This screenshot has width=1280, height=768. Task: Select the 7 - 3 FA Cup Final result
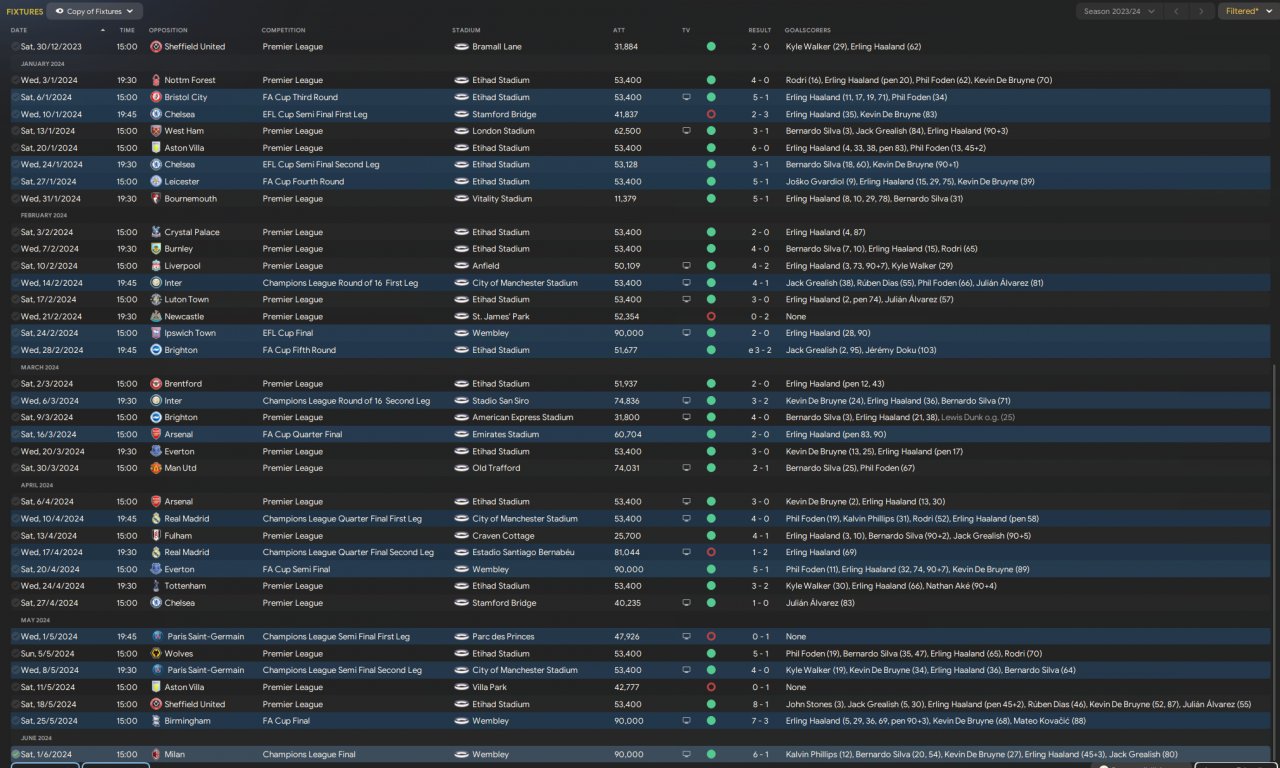[760, 721]
